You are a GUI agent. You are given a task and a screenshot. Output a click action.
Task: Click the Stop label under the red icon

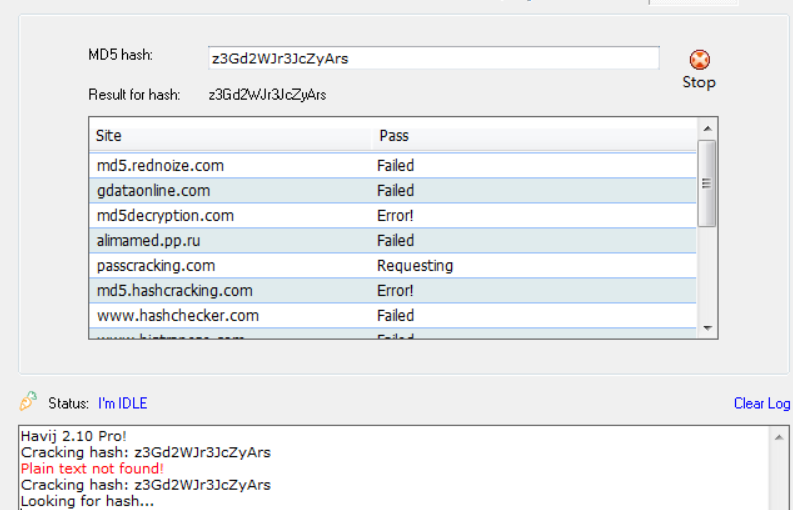pyautogui.click(x=699, y=82)
